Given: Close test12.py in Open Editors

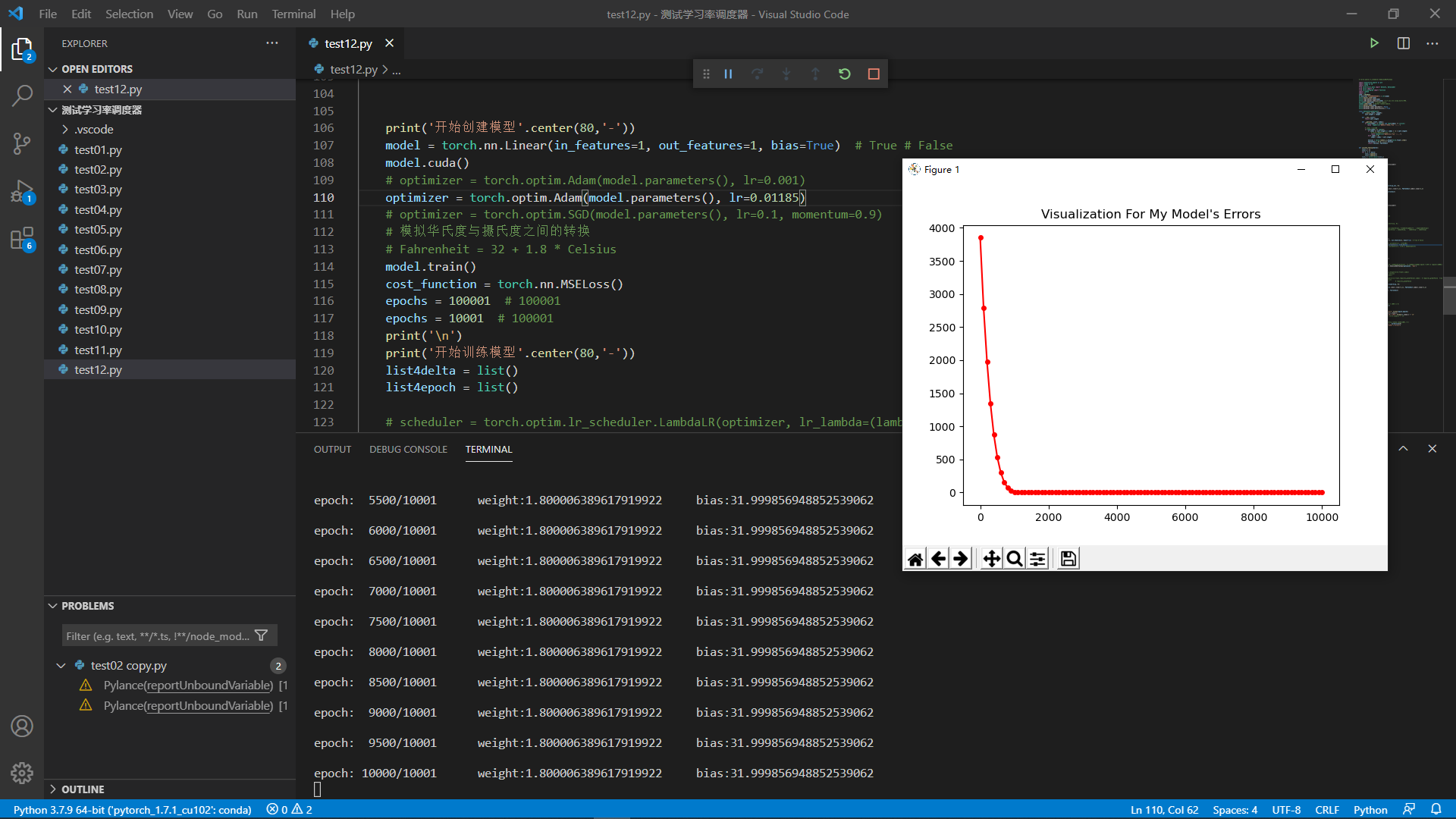Looking at the screenshot, I should (x=67, y=89).
